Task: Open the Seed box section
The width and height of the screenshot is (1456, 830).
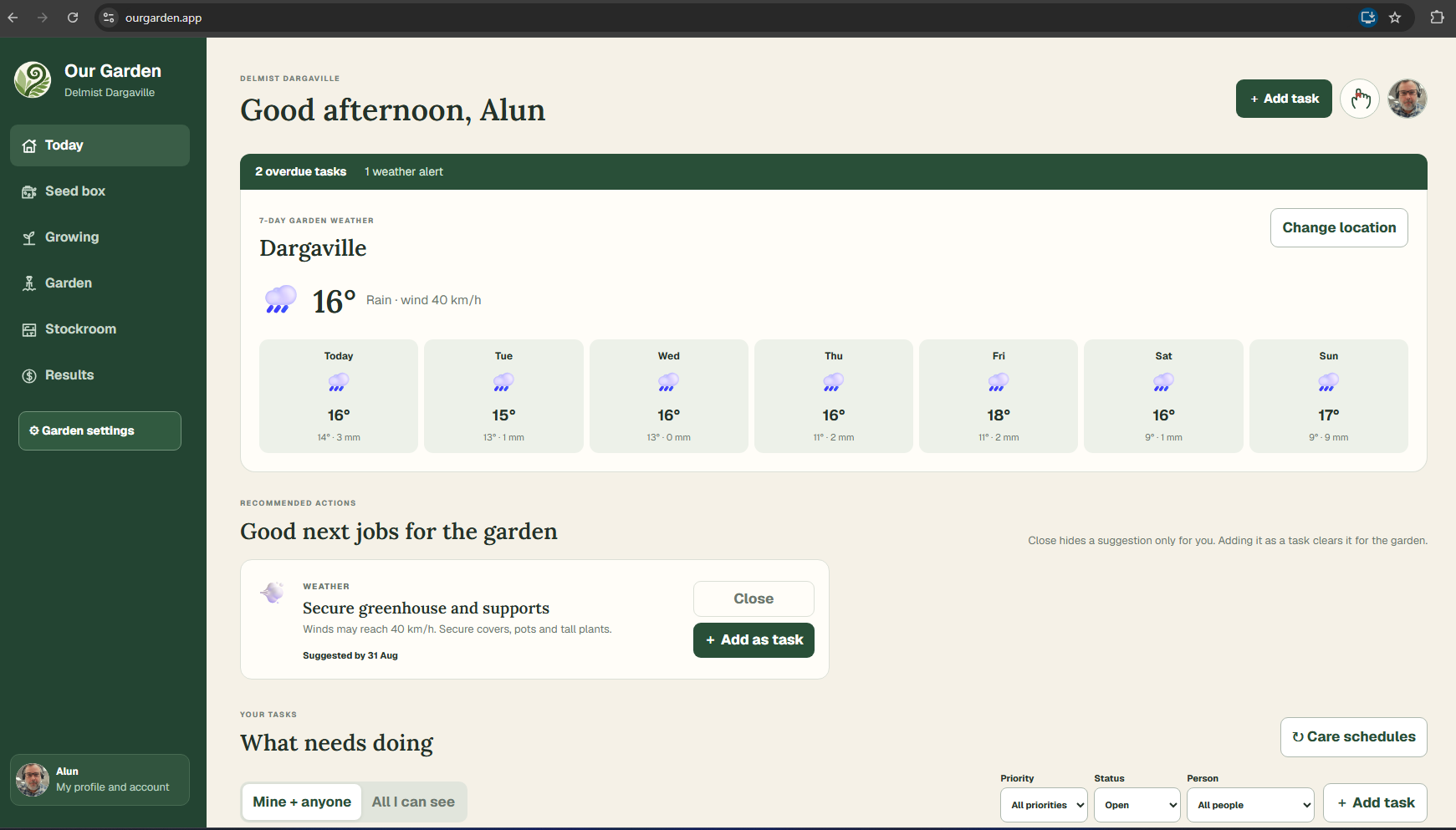Action: (100, 191)
